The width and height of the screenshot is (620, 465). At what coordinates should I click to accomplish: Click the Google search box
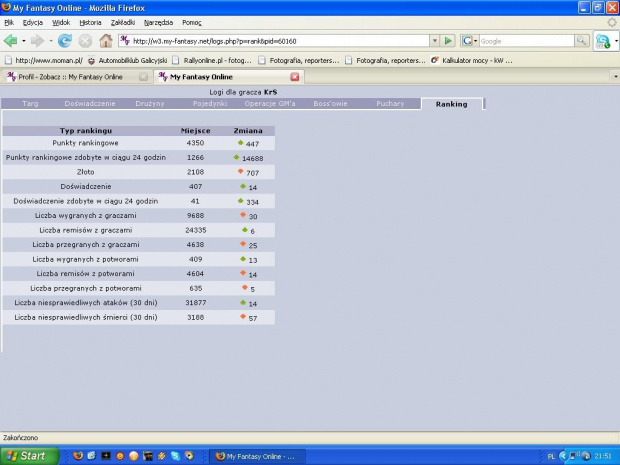[x=526, y=41]
